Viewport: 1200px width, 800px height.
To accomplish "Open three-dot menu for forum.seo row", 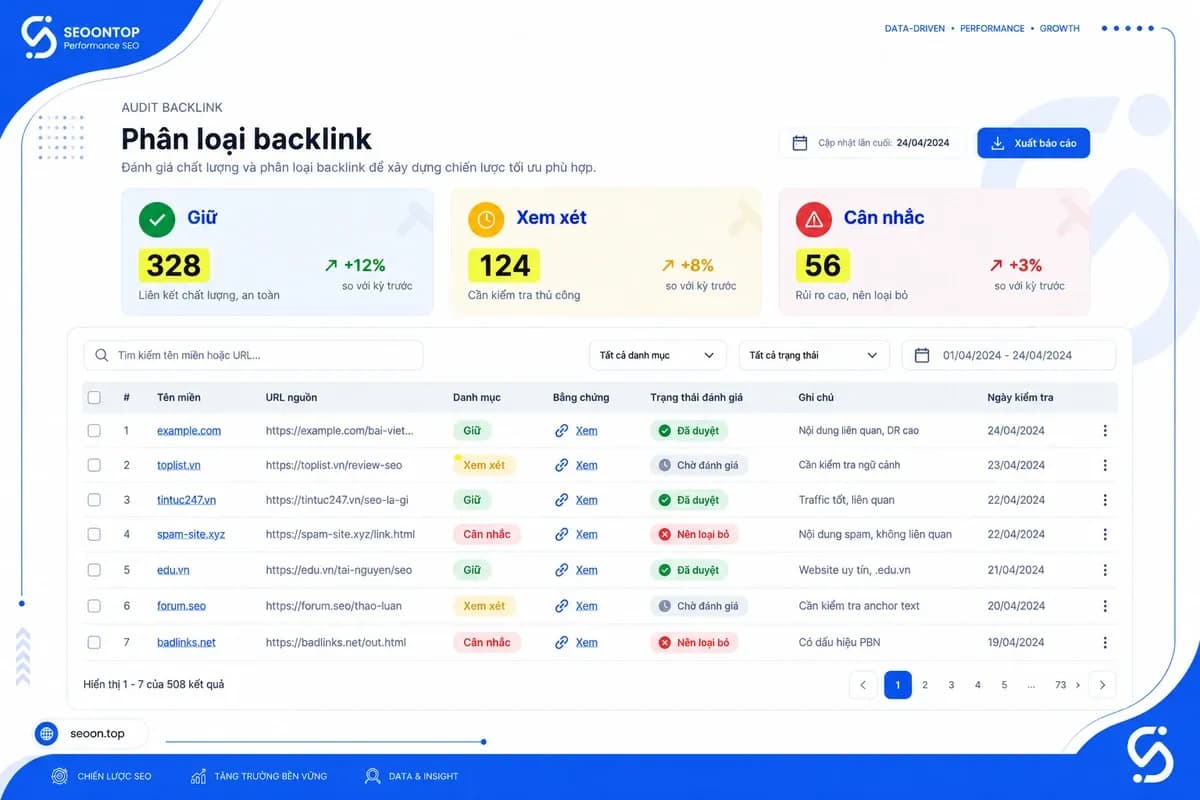I will click(x=1105, y=606).
